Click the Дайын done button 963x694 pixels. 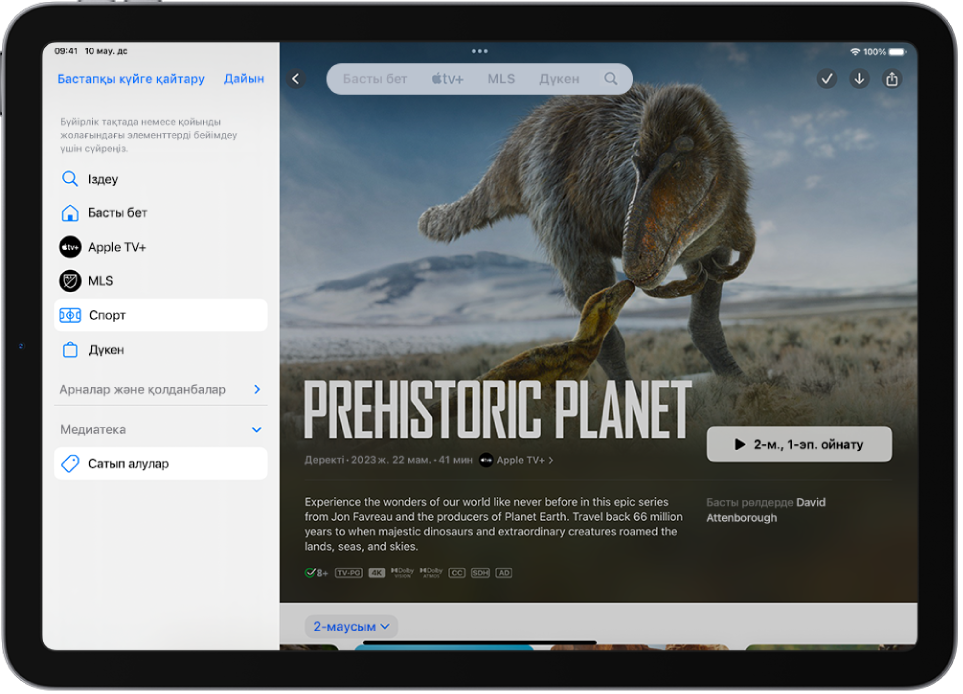pyautogui.click(x=244, y=79)
